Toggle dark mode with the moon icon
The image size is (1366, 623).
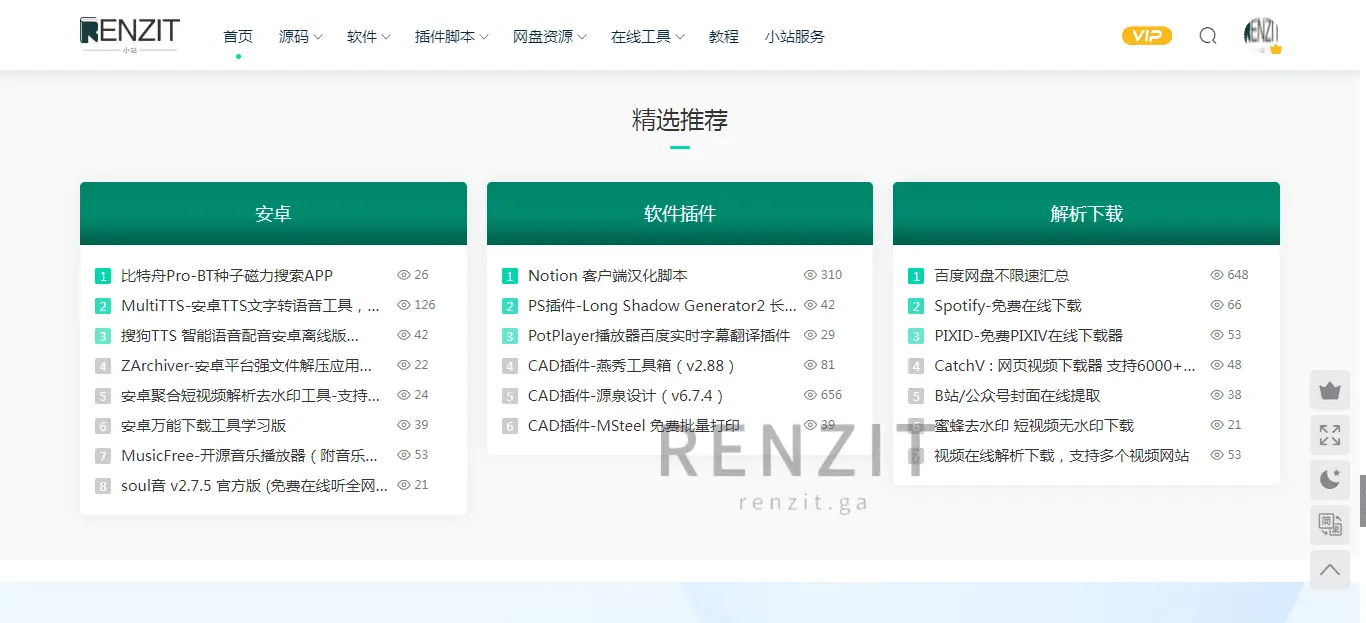pyautogui.click(x=1329, y=480)
